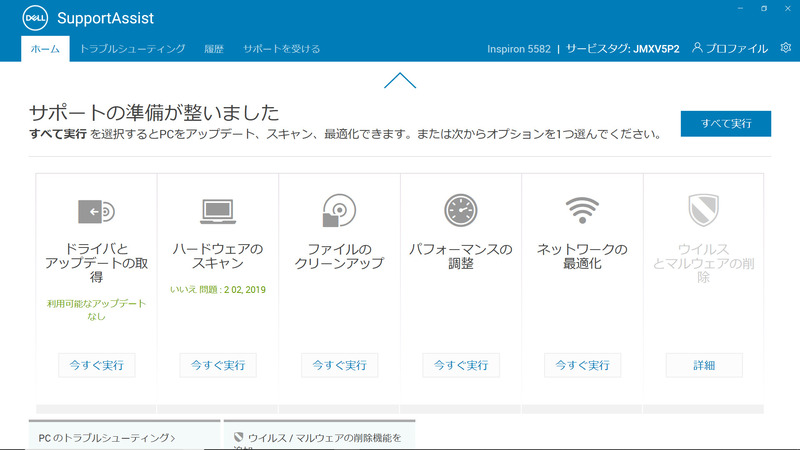
Task: Click the virus and malware shield icon
Action: coord(704,210)
